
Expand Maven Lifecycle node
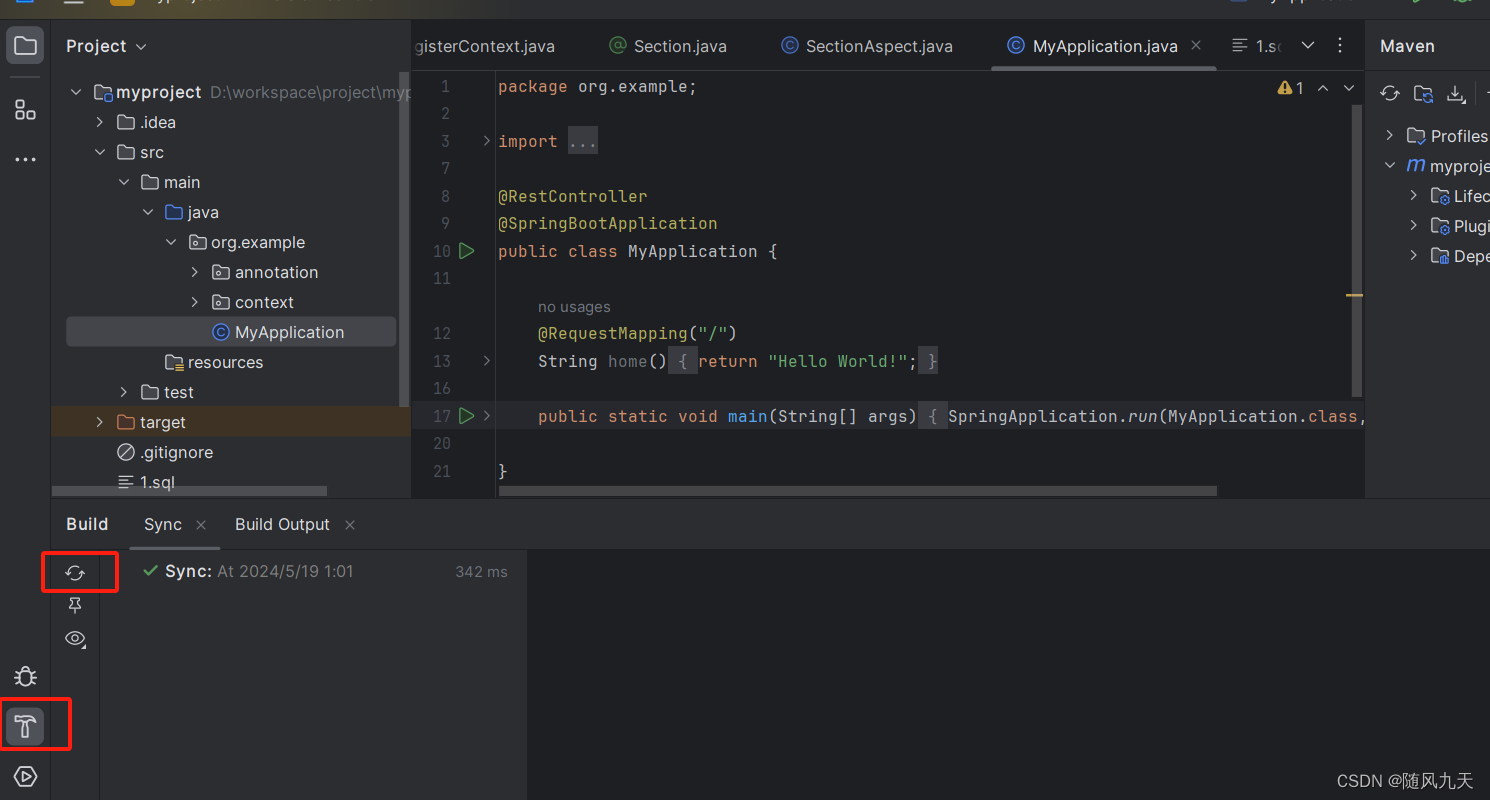click(x=1414, y=195)
